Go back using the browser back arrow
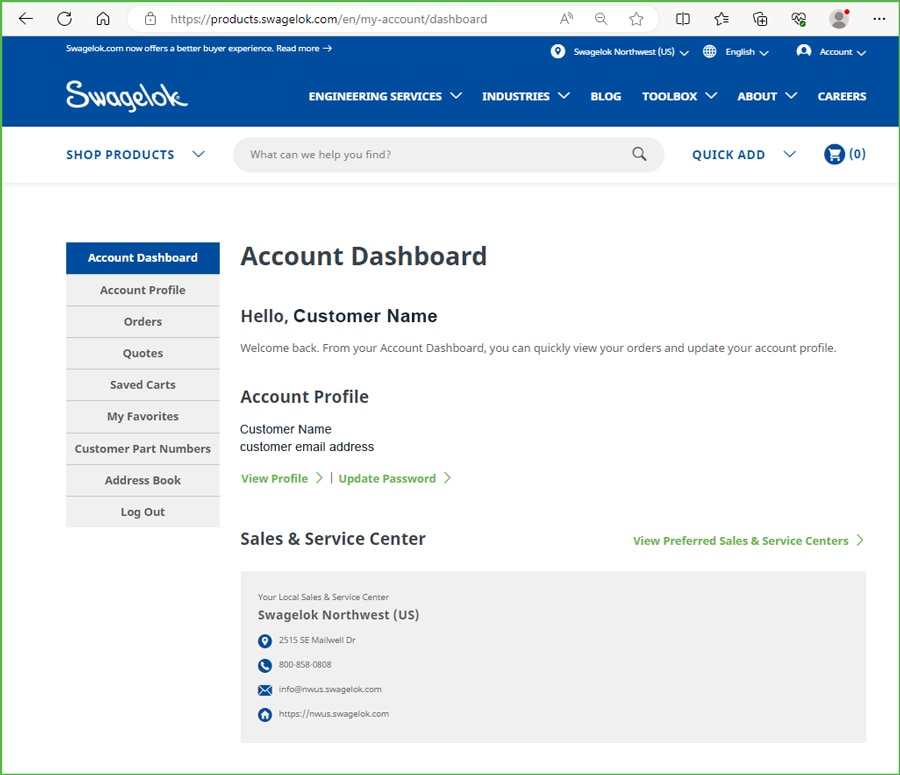Image resolution: width=900 pixels, height=775 pixels. 26,19
